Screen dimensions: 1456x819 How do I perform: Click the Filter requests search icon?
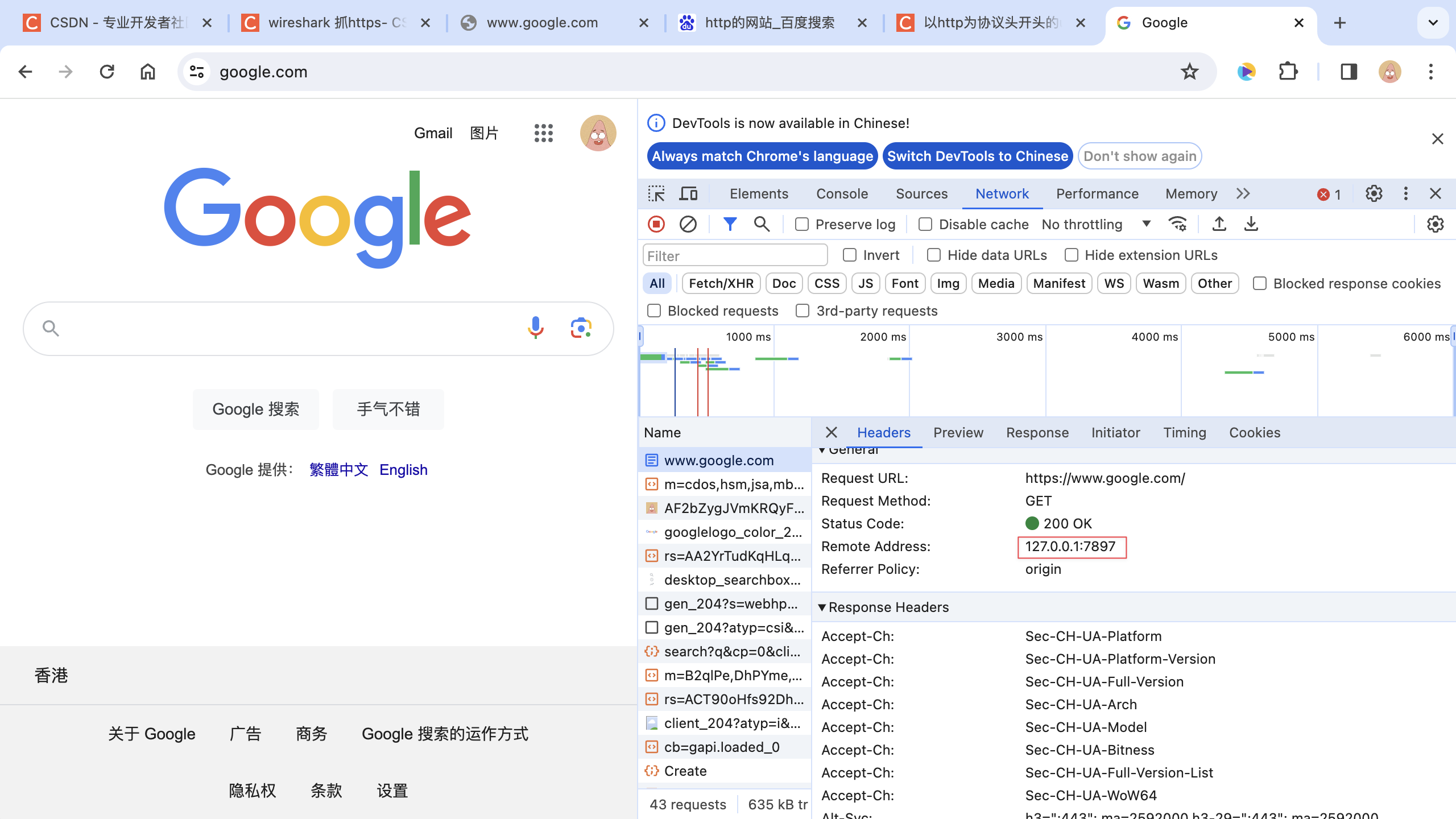pyautogui.click(x=761, y=224)
